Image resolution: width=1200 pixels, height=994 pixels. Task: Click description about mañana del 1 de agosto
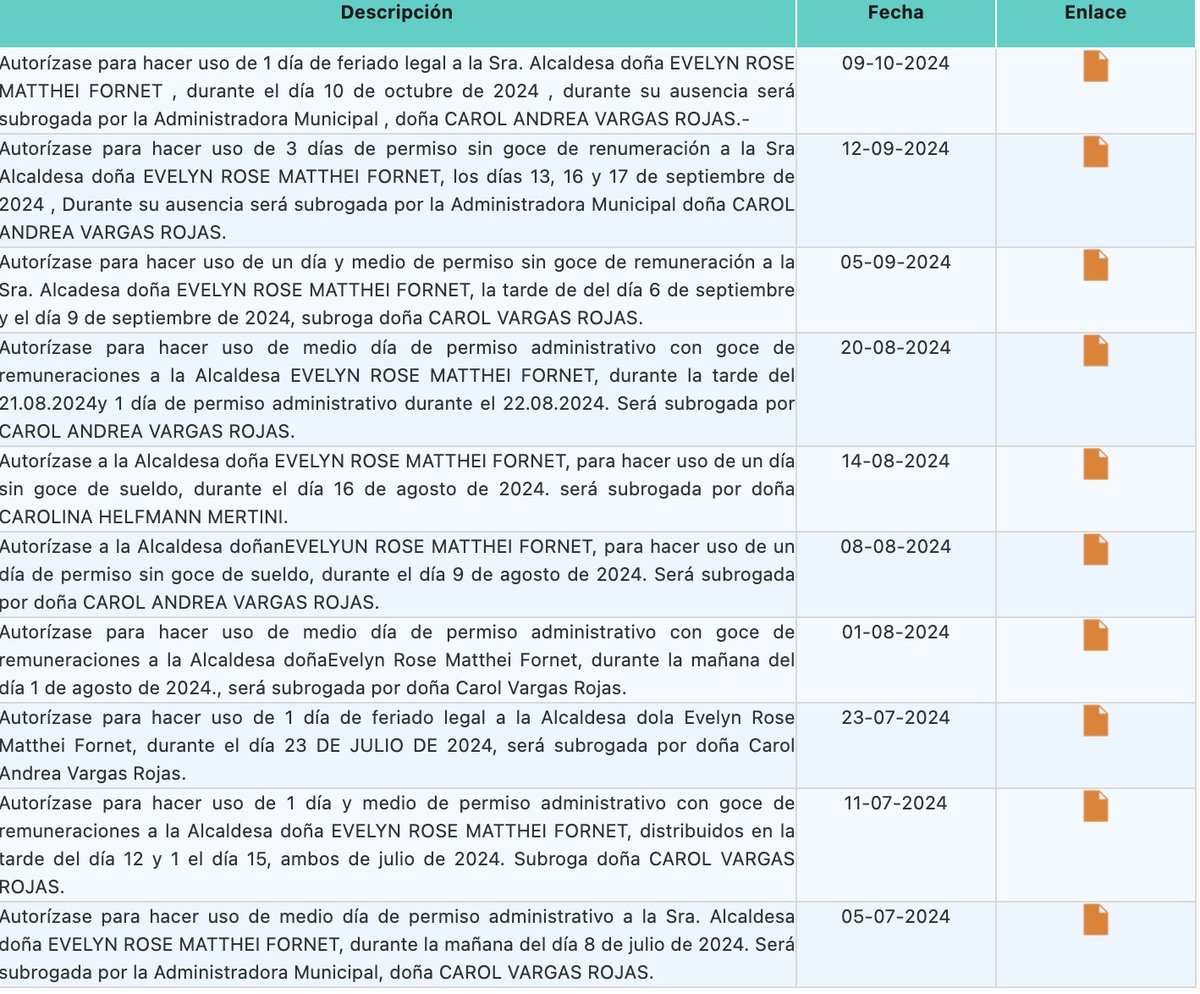398,660
